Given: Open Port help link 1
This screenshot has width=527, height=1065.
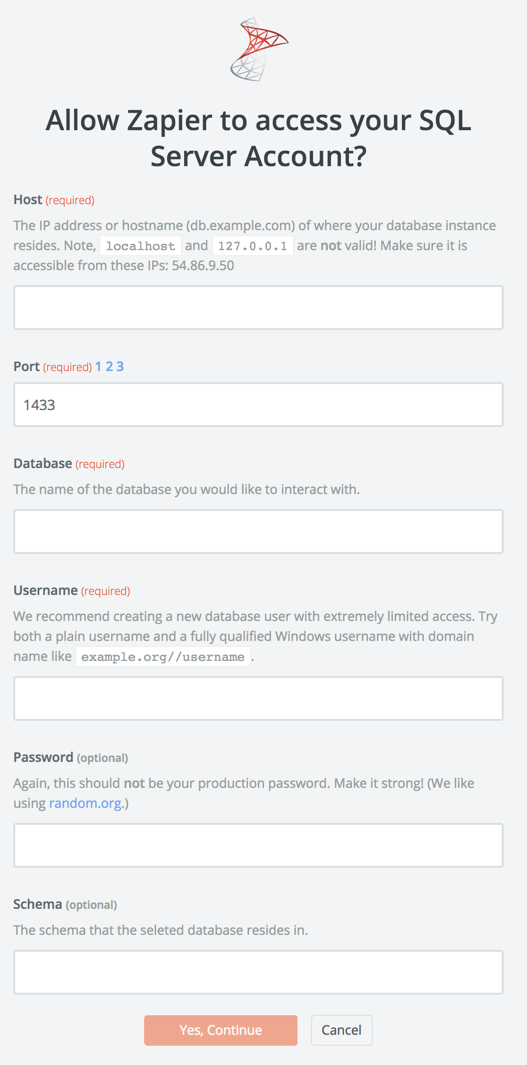Looking at the screenshot, I should click(x=98, y=367).
